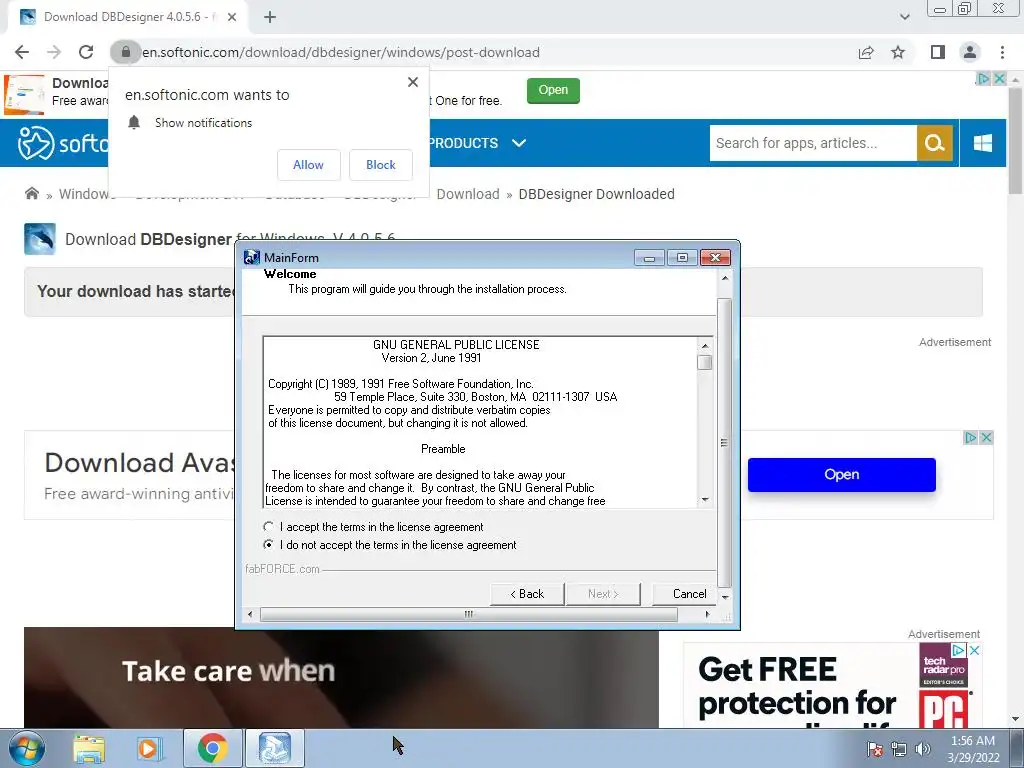Open a new Chrome tab
Screen dimensions: 1024x768
coord(270,18)
